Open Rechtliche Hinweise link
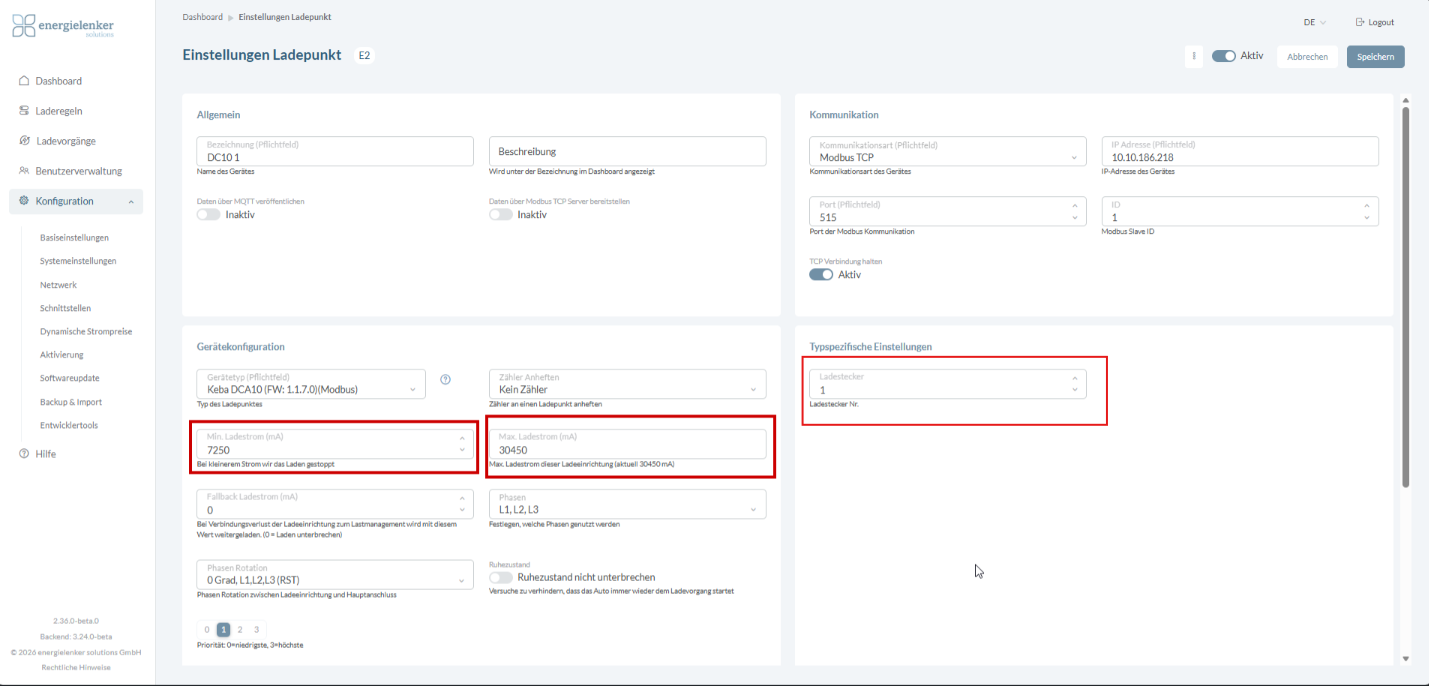The image size is (1429, 686). pos(76,667)
